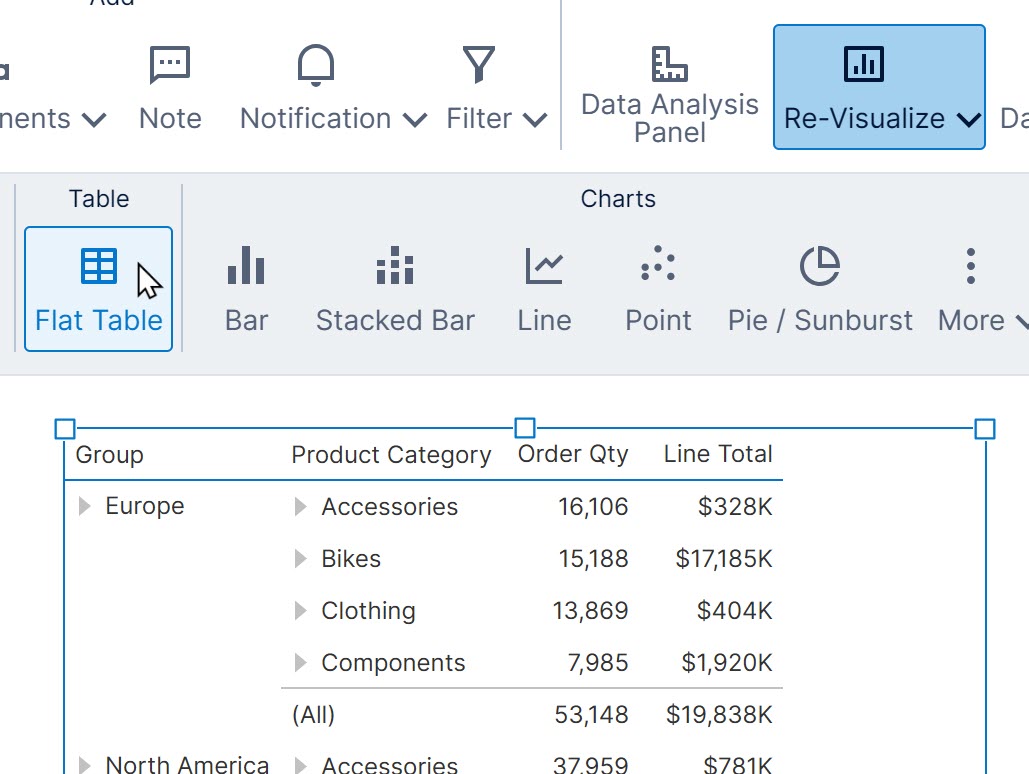This screenshot has height=774, width=1029.
Task: Expand the Europe group row
Action: tap(84, 506)
